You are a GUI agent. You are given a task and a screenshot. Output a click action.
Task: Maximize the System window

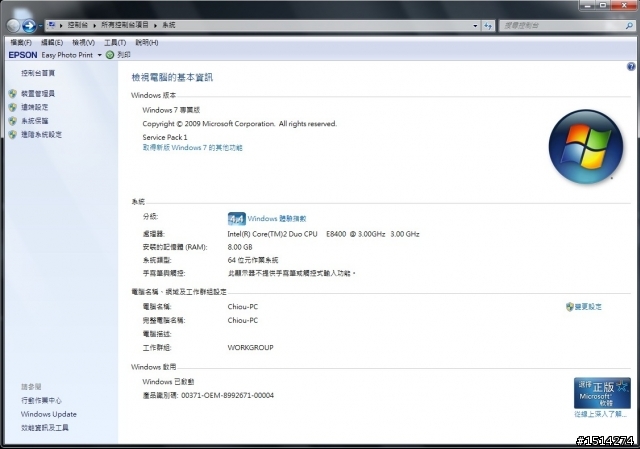pyautogui.click(x=603, y=5)
